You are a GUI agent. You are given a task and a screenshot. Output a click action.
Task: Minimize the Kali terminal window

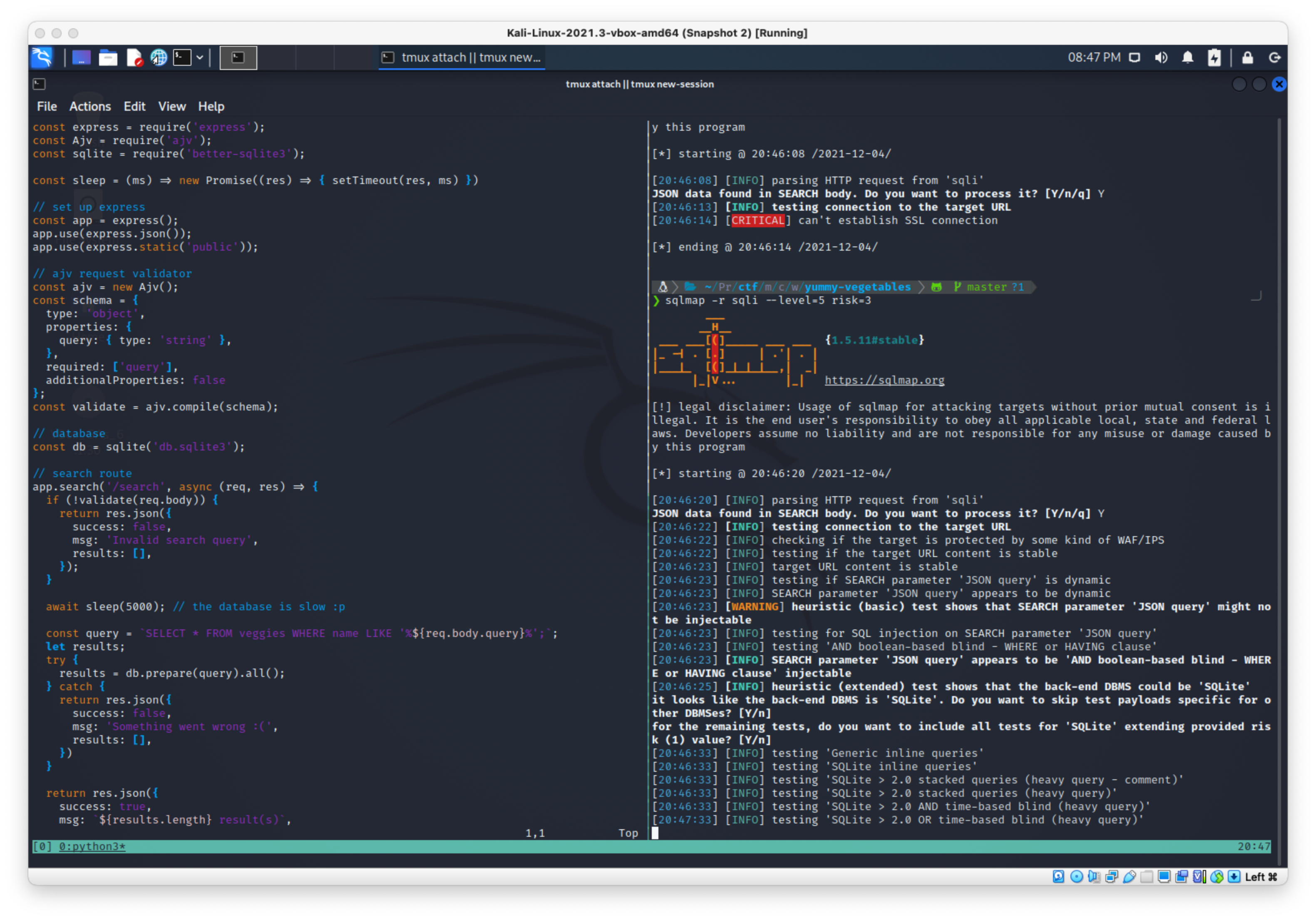[1239, 84]
